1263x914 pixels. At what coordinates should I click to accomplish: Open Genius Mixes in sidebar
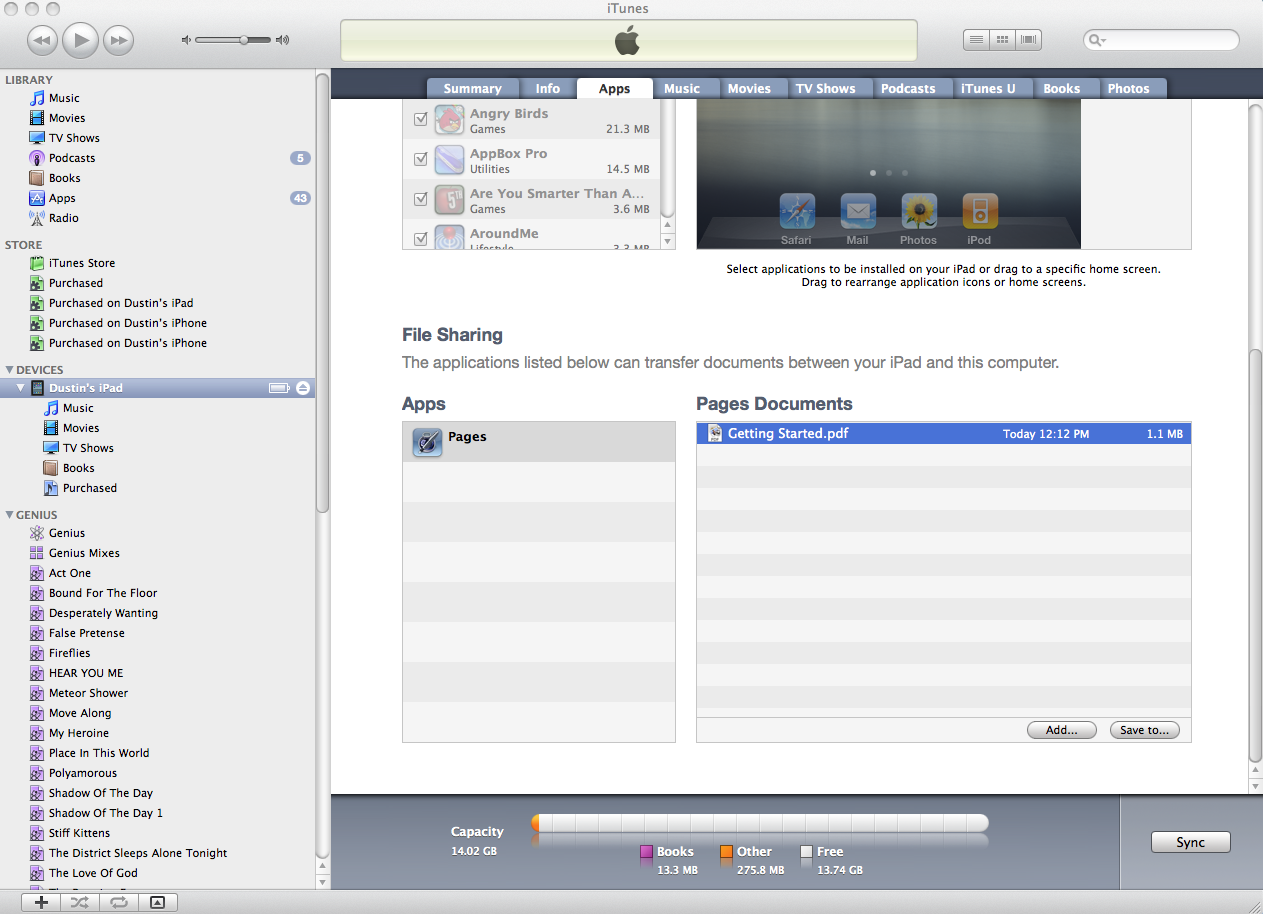pos(84,553)
